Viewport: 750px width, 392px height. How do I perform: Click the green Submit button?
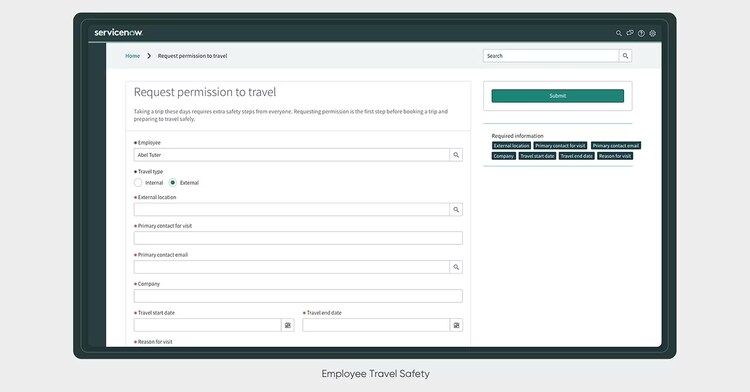click(x=558, y=96)
